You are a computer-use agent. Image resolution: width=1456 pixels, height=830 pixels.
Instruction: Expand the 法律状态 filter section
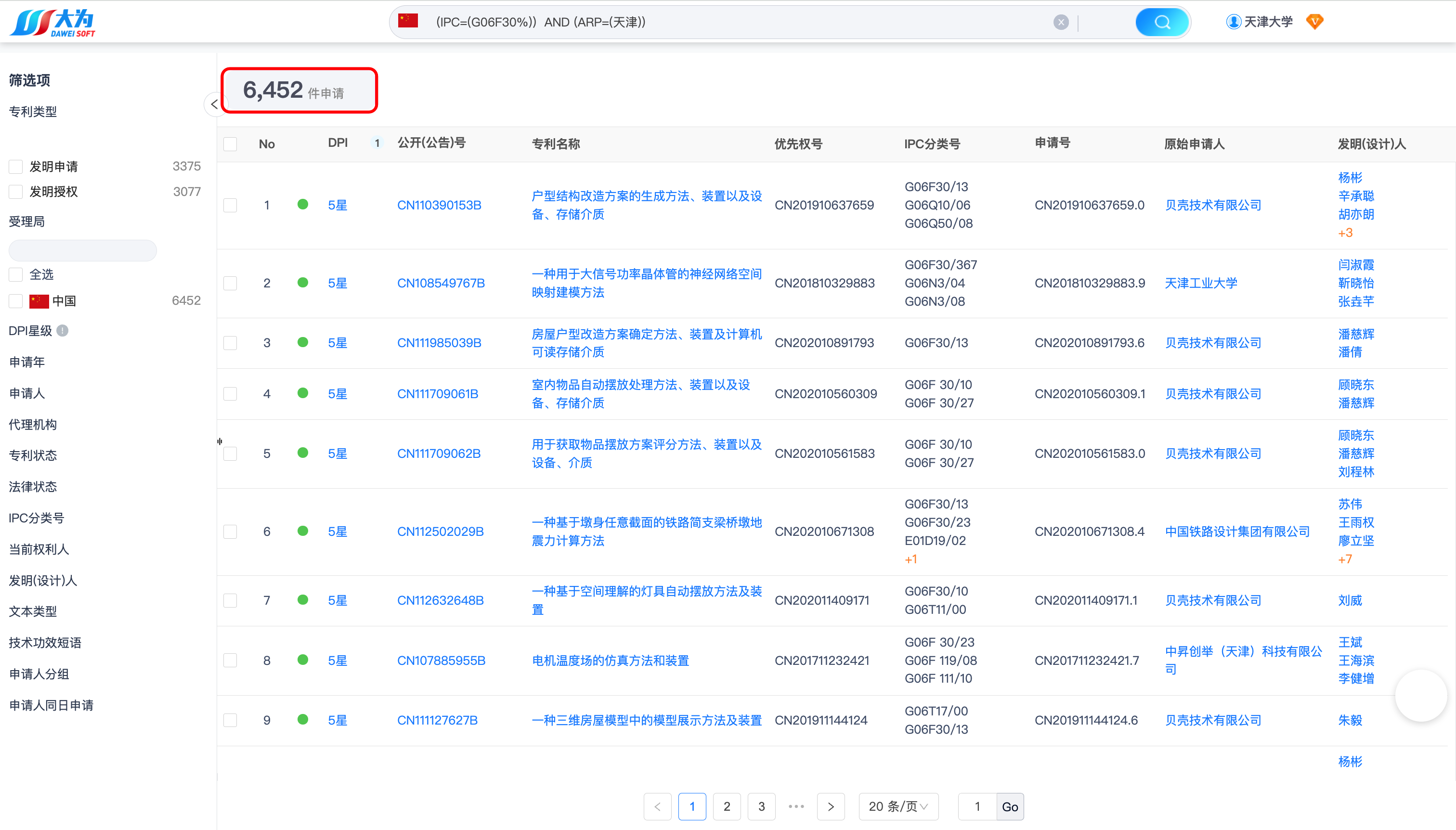[32, 486]
